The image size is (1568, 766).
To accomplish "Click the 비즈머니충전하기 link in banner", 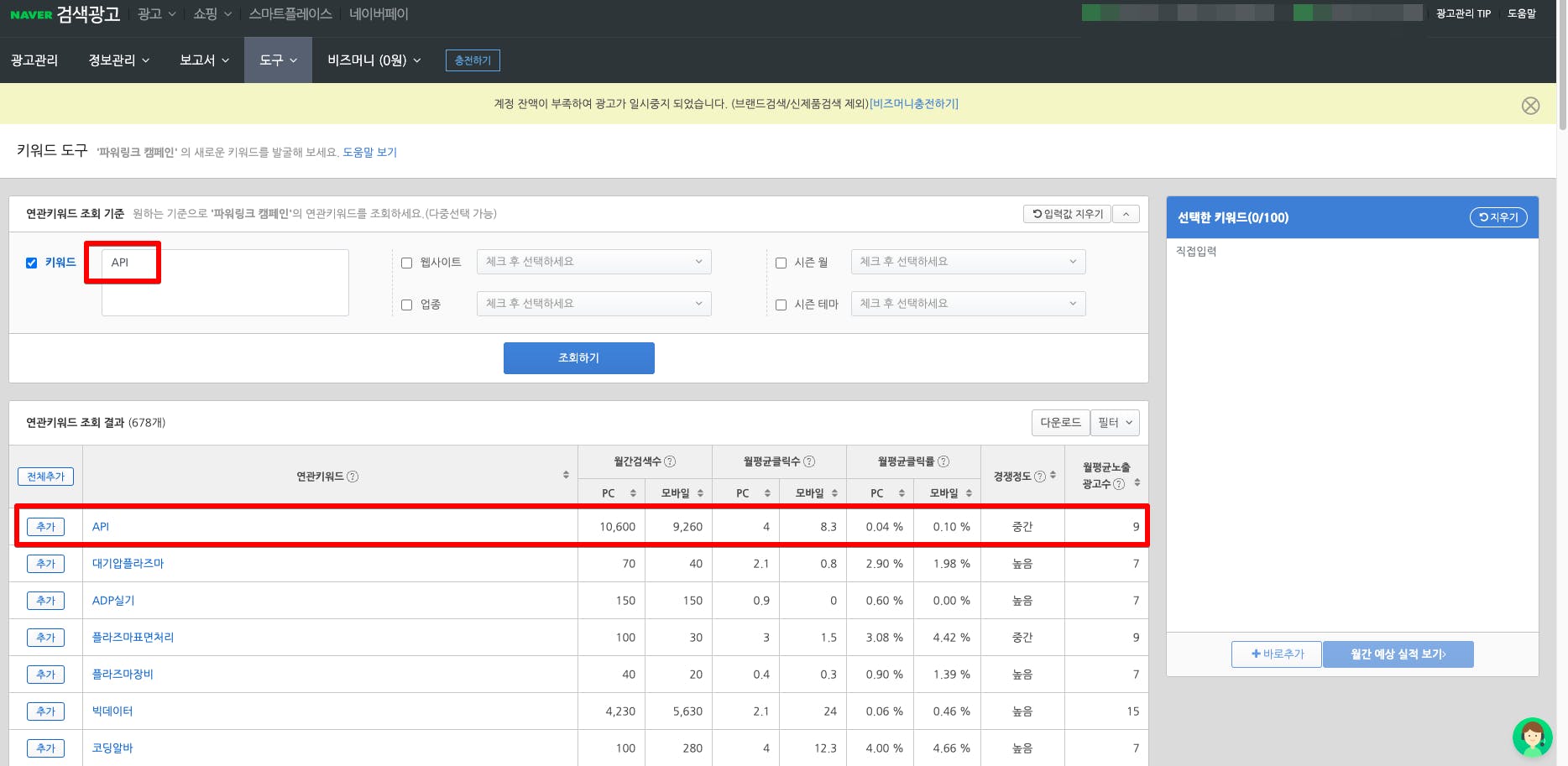I will click(x=913, y=104).
